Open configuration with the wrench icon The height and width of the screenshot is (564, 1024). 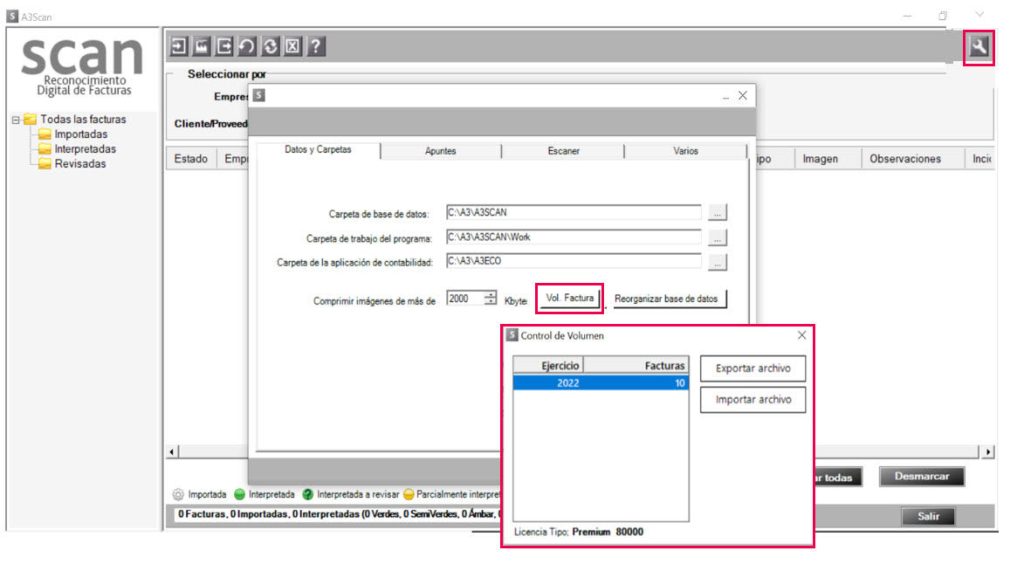coord(978,47)
